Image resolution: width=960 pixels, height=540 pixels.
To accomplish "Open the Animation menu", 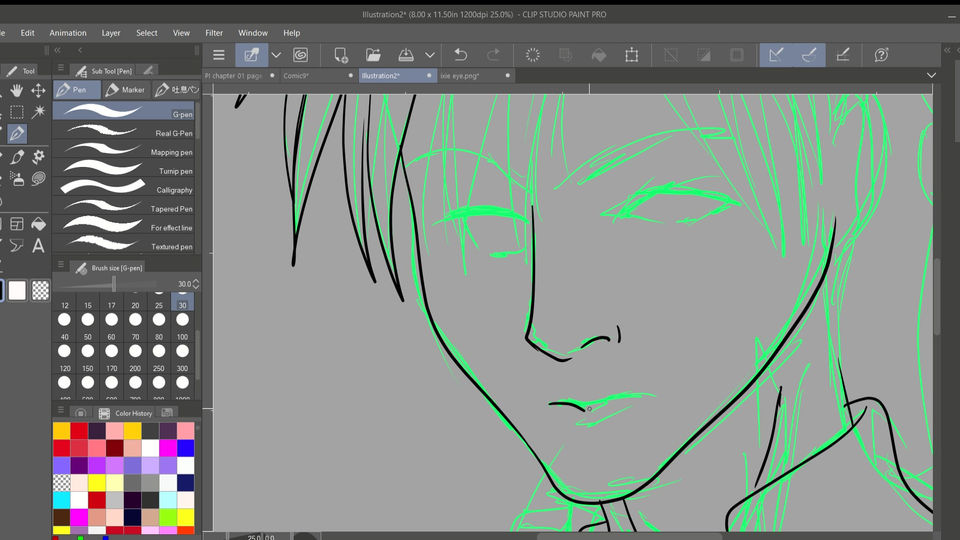I will tap(68, 33).
